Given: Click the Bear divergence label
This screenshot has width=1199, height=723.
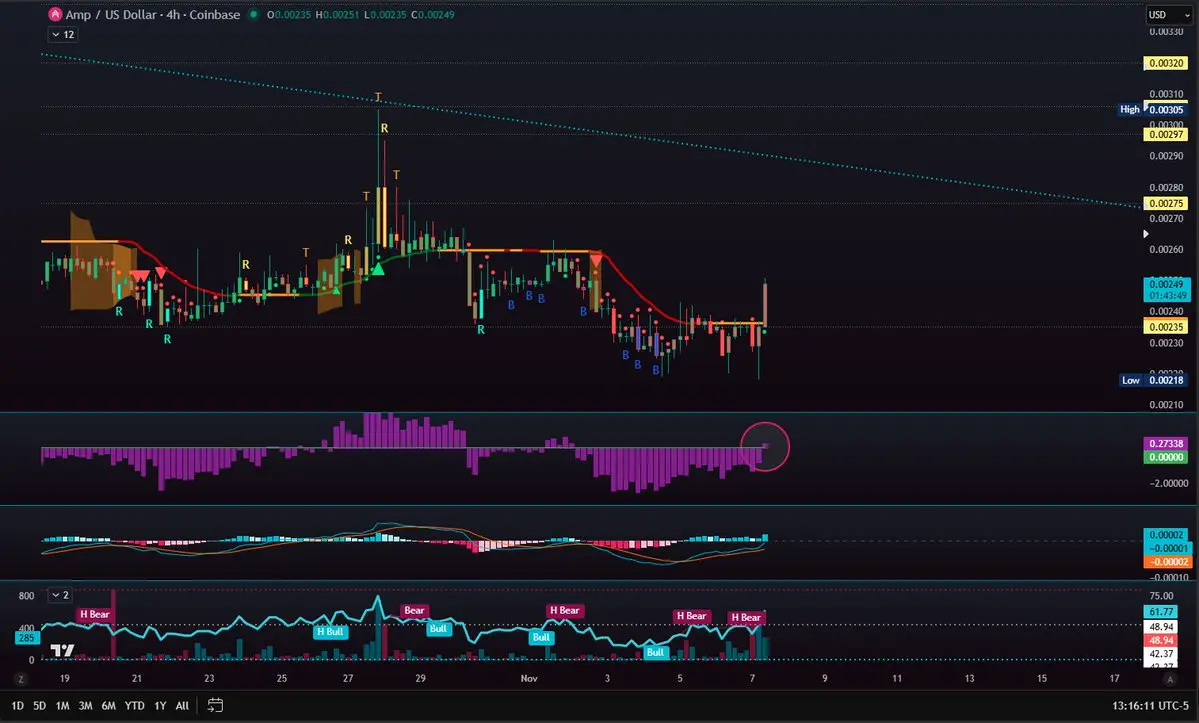Looking at the screenshot, I should (x=414, y=610).
